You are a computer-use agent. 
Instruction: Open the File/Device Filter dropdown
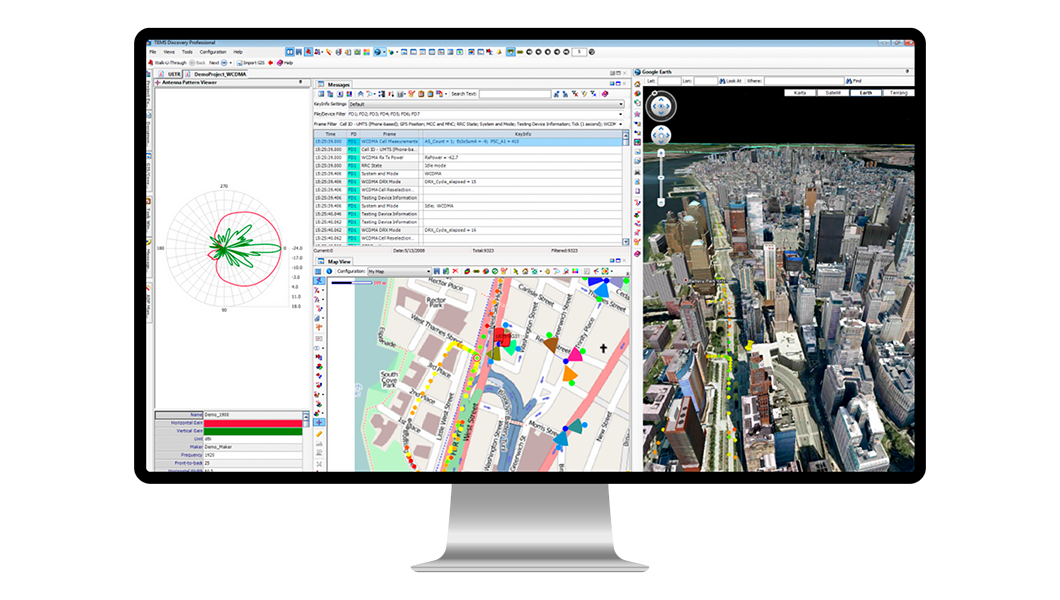point(486,114)
